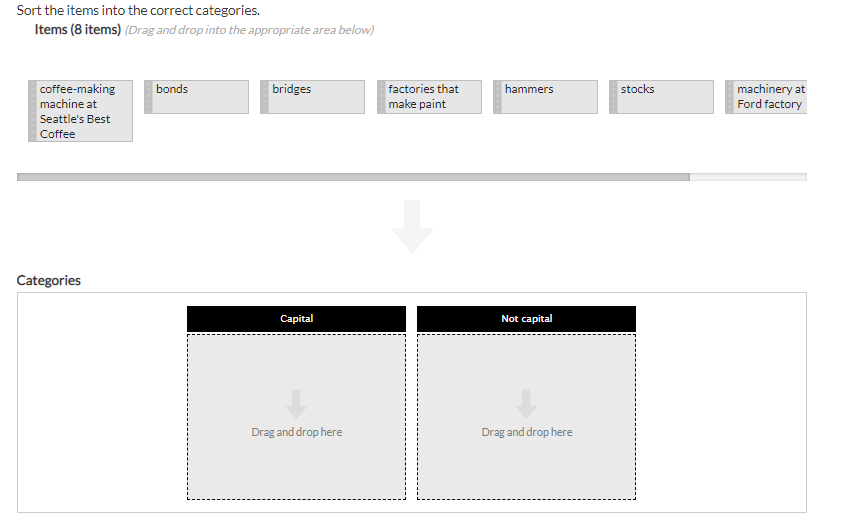Screen dimensions: 857x532
Task: Select the factories that make paint item
Action: tap(429, 97)
